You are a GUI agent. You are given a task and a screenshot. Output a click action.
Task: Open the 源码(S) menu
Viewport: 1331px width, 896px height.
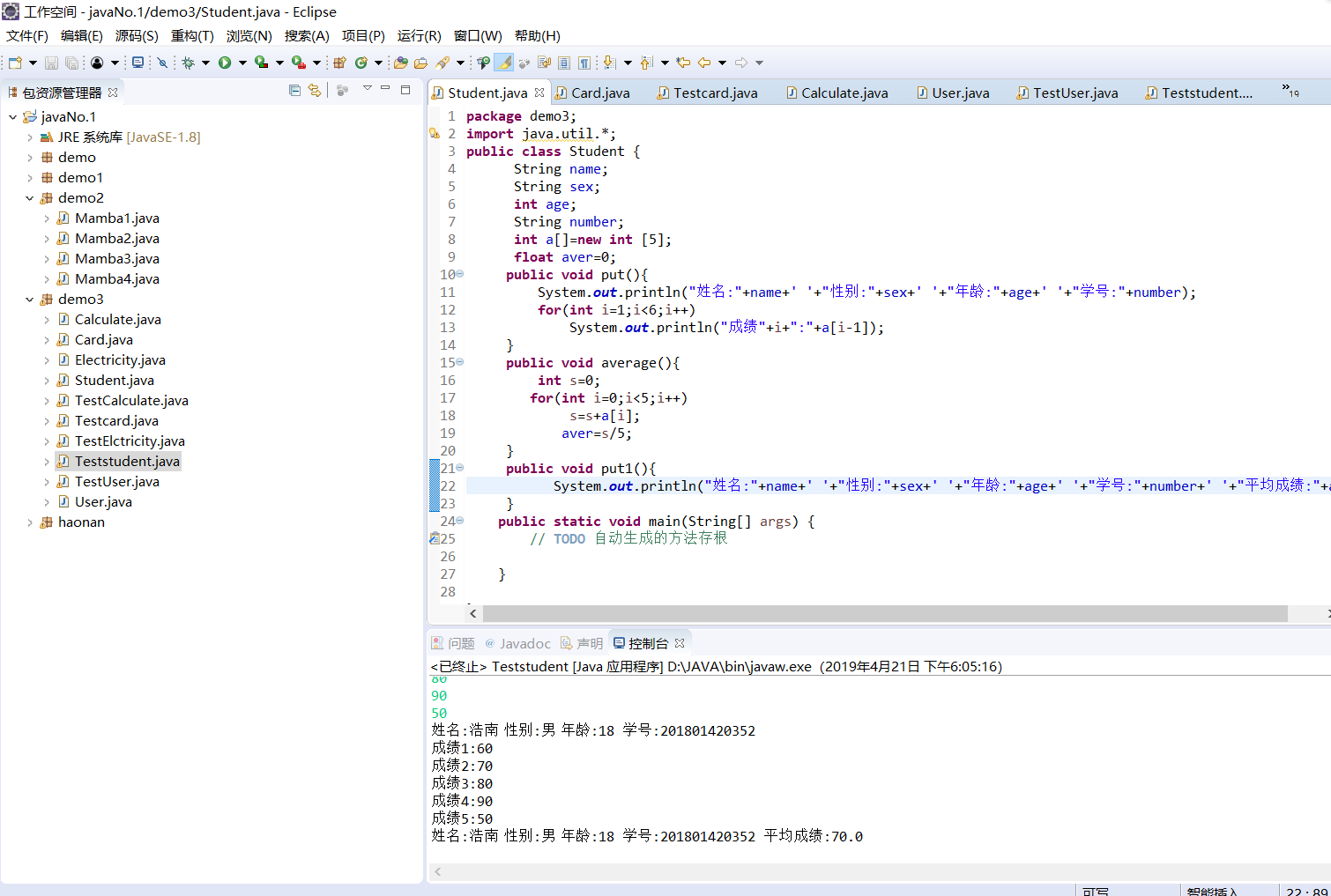(137, 35)
